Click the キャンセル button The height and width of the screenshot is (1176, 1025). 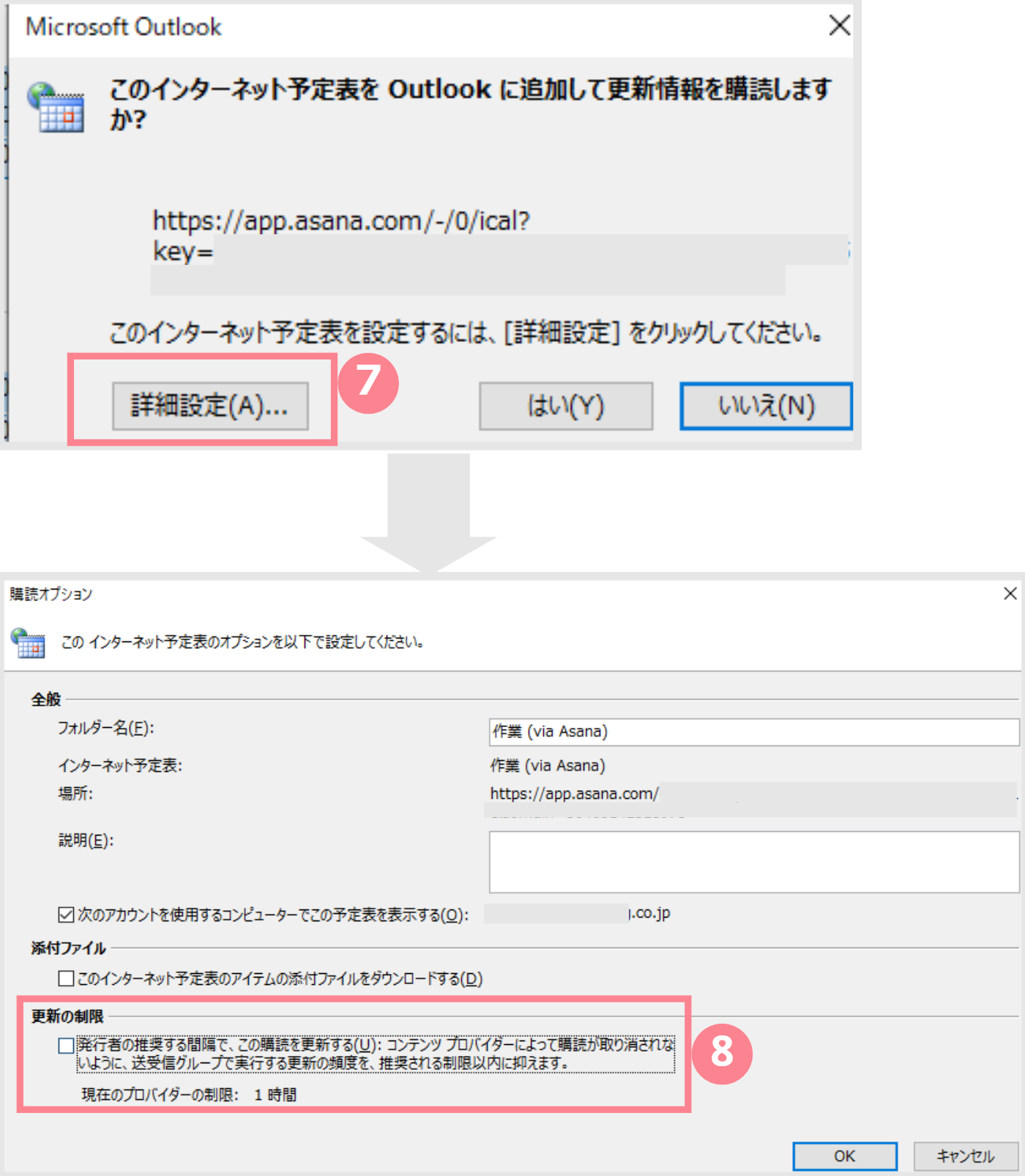coord(966,1155)
